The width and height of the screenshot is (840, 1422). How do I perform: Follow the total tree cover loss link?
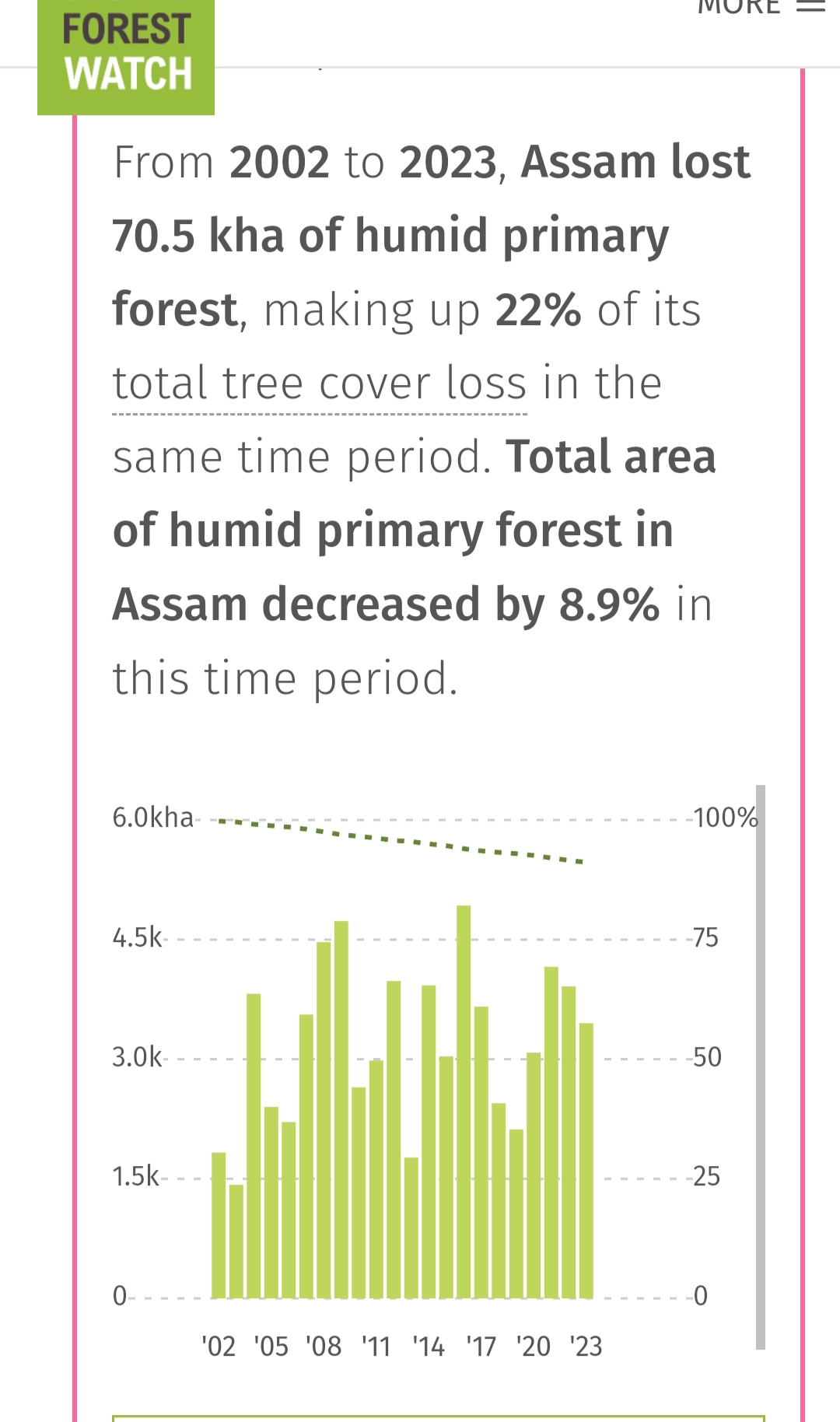[x=319, y=382]
